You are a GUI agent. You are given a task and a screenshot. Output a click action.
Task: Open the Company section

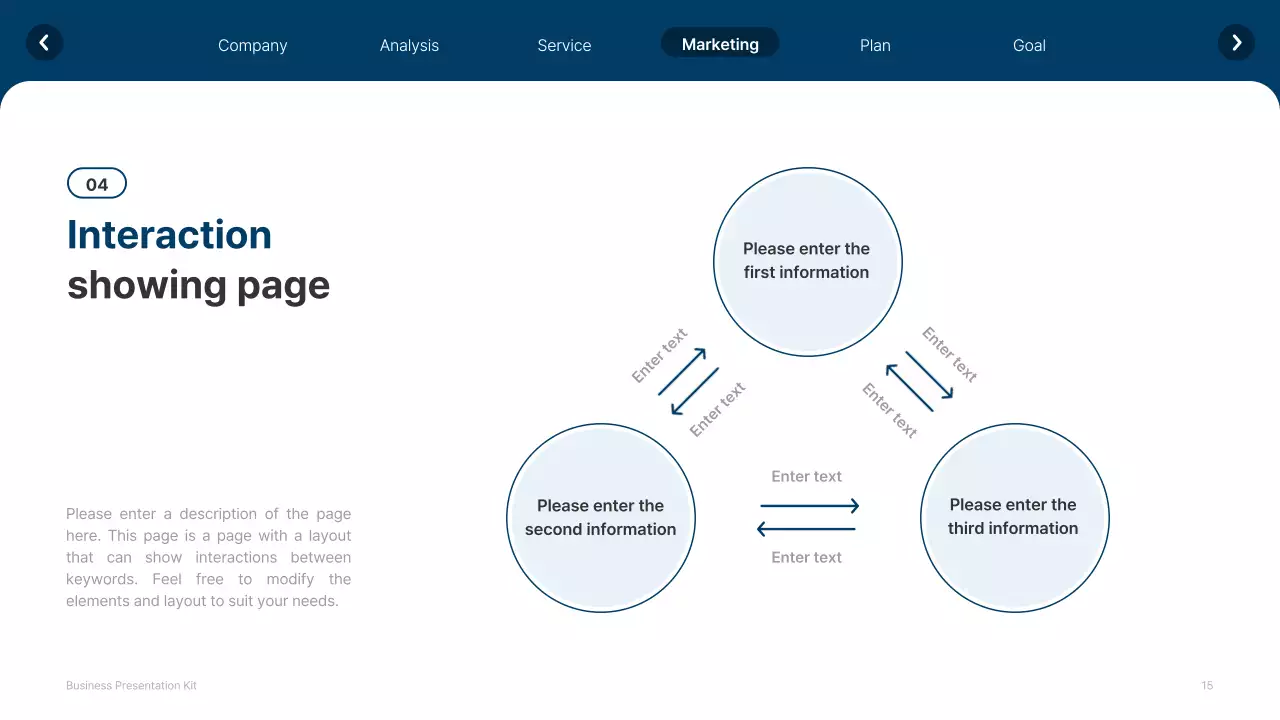[x=252, y=45]
